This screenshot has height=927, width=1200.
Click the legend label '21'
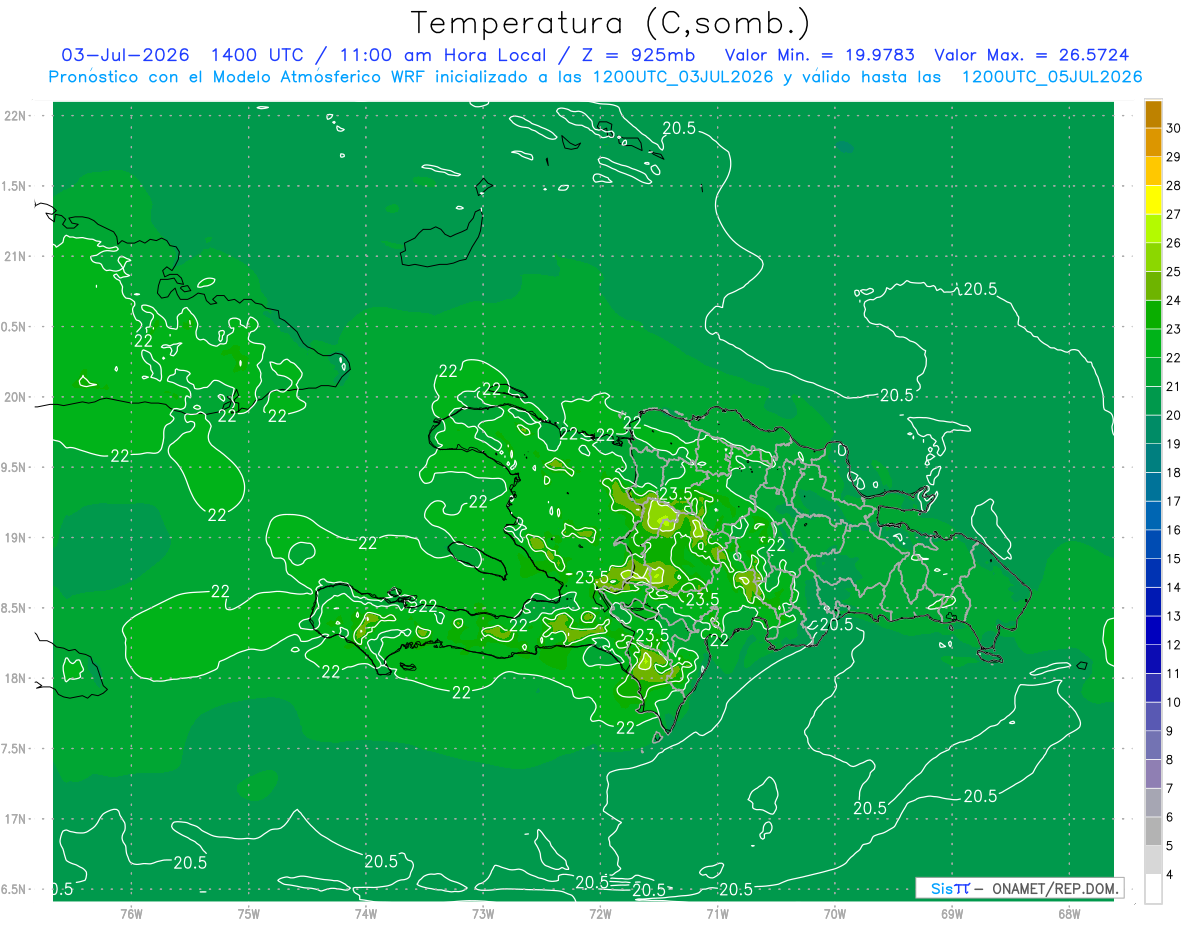1174,386
